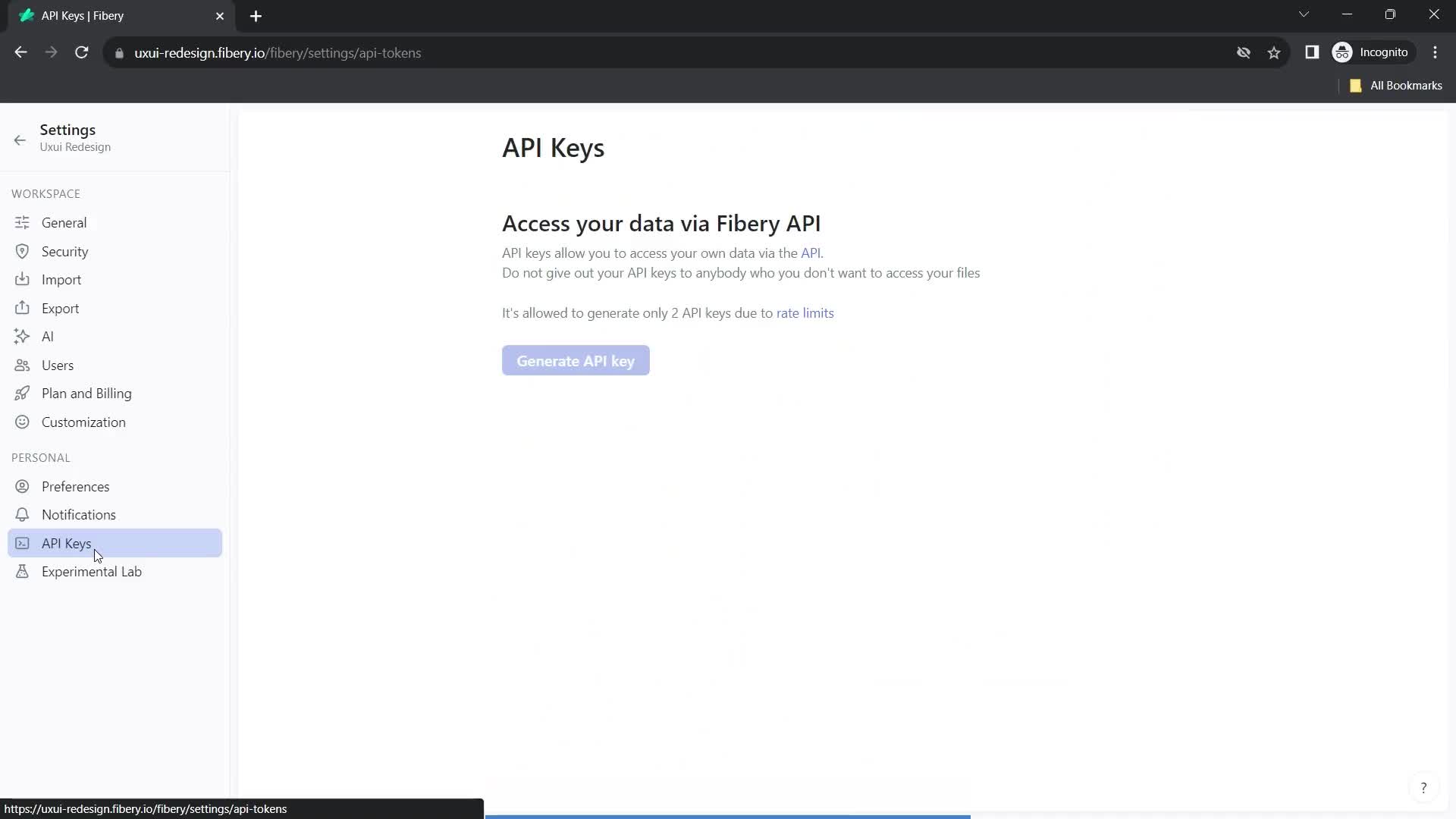The image size is (1456, 819).
Task: Click the Customization settings item
Action: 83,421
